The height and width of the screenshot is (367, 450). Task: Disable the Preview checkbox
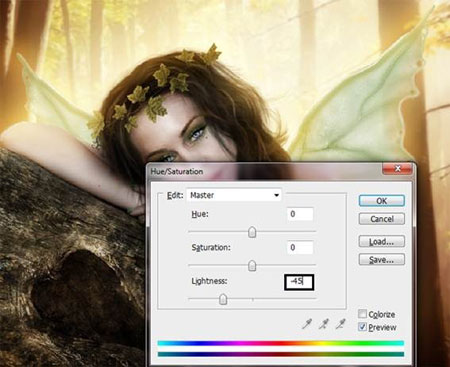[x=362, y=327]
